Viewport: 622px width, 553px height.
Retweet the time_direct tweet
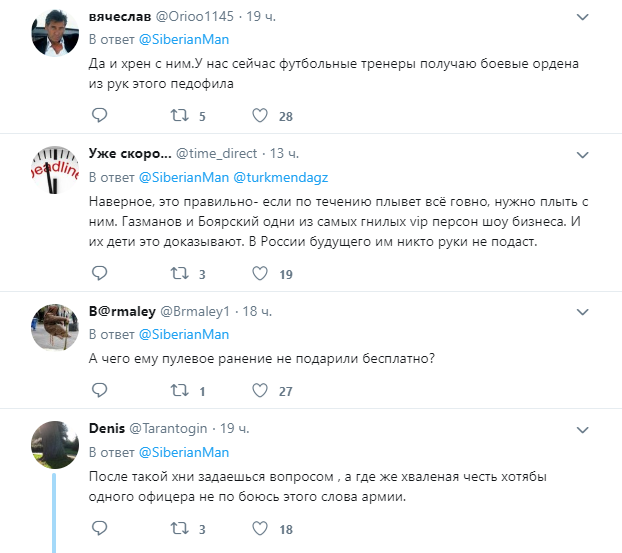click(x=180, y=273)
